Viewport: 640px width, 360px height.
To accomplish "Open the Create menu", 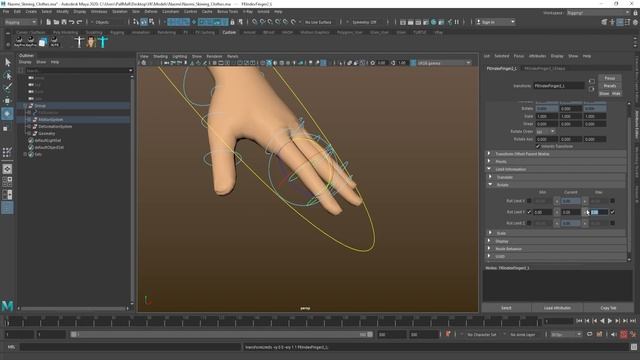I will click(x=31, y=11).
